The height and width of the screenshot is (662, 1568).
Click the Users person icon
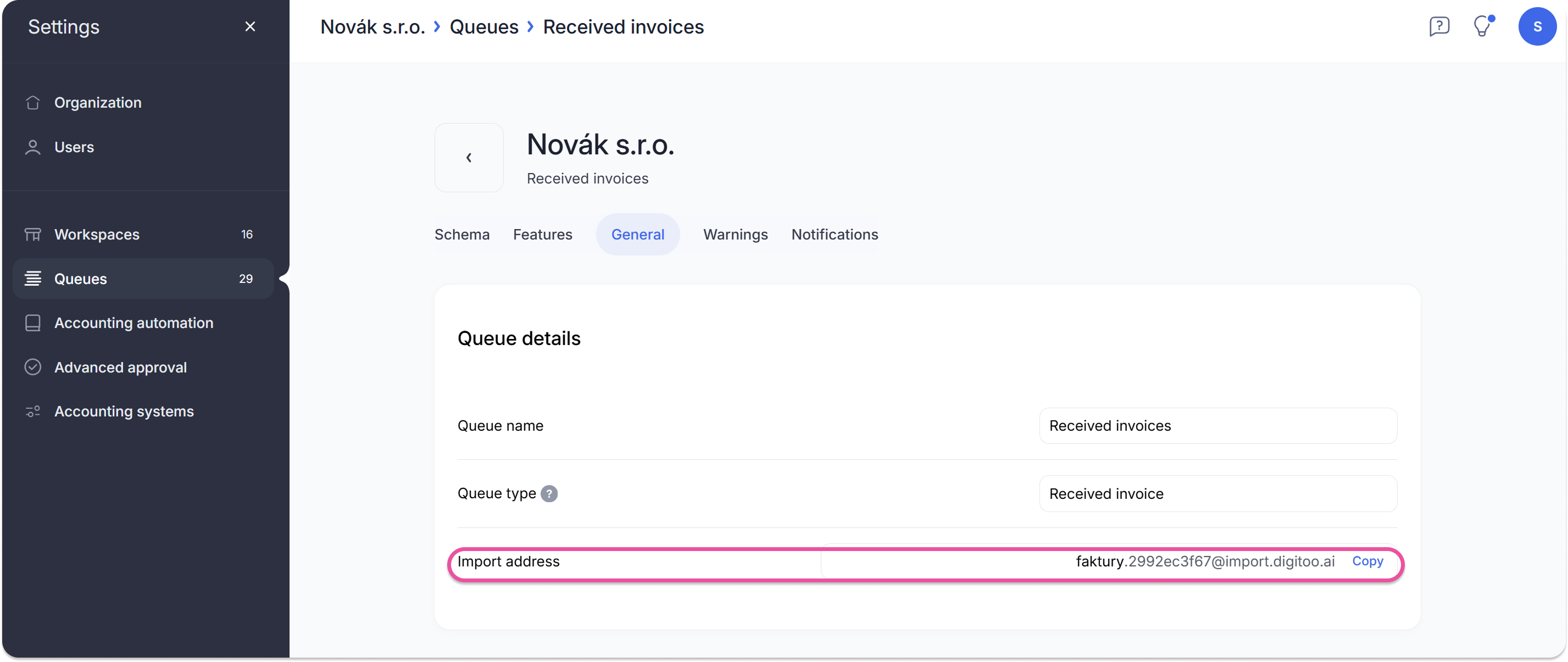[33, 147]
